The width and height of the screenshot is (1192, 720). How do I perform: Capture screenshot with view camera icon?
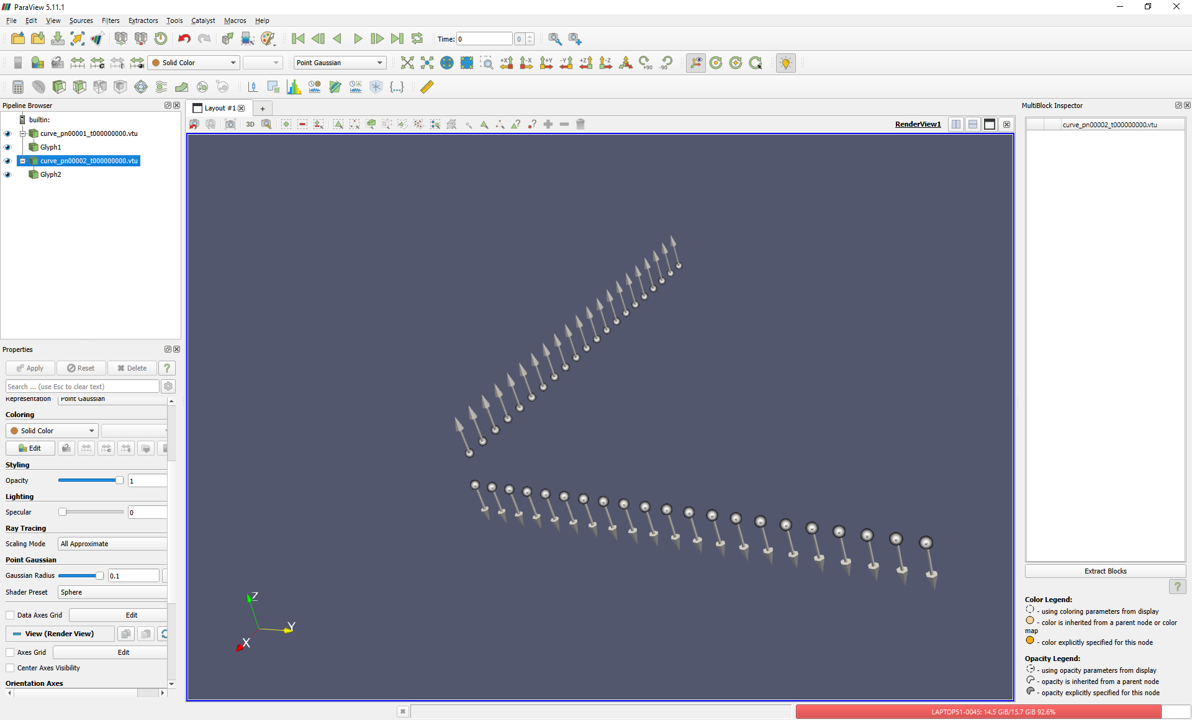(x=230, y=124)
